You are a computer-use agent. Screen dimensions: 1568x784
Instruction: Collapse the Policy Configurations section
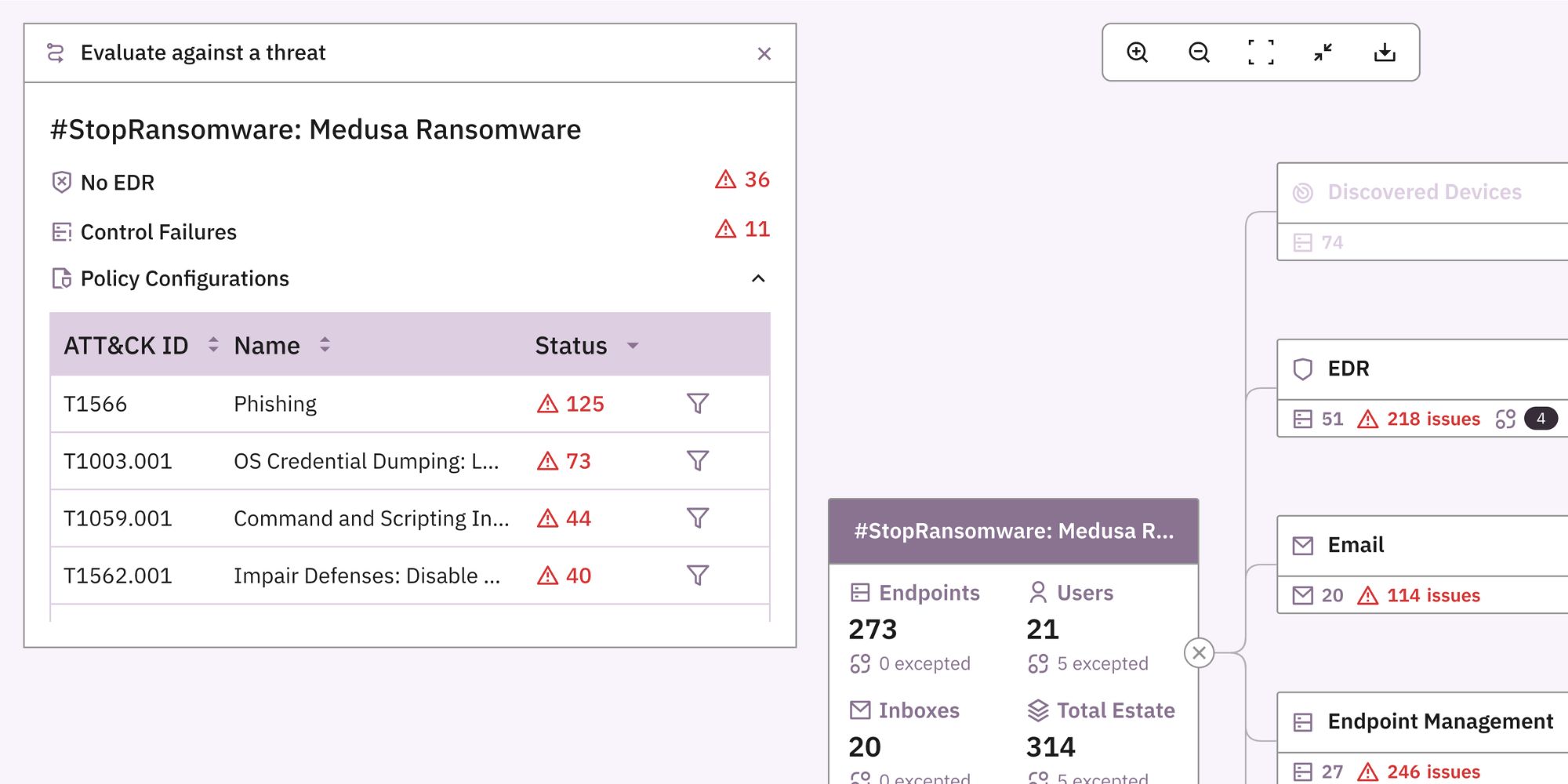point(758,278)
